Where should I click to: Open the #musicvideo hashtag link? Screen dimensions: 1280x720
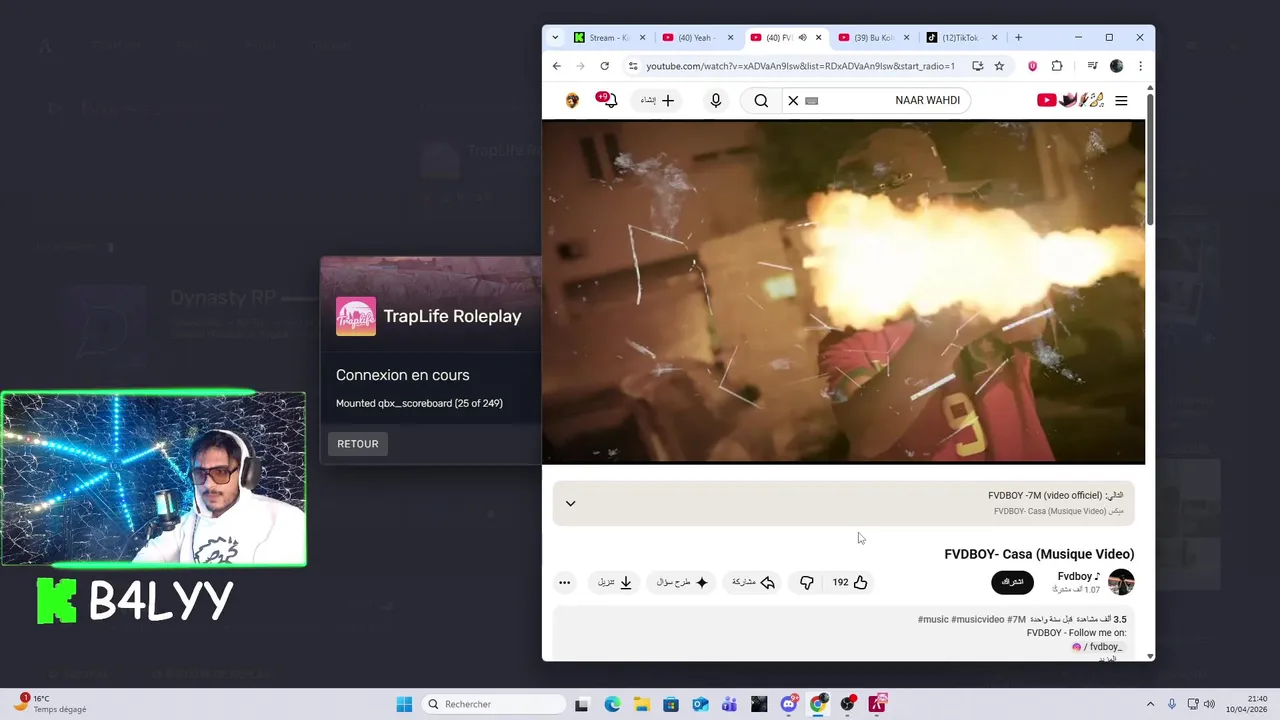click(x=978, y=620)
